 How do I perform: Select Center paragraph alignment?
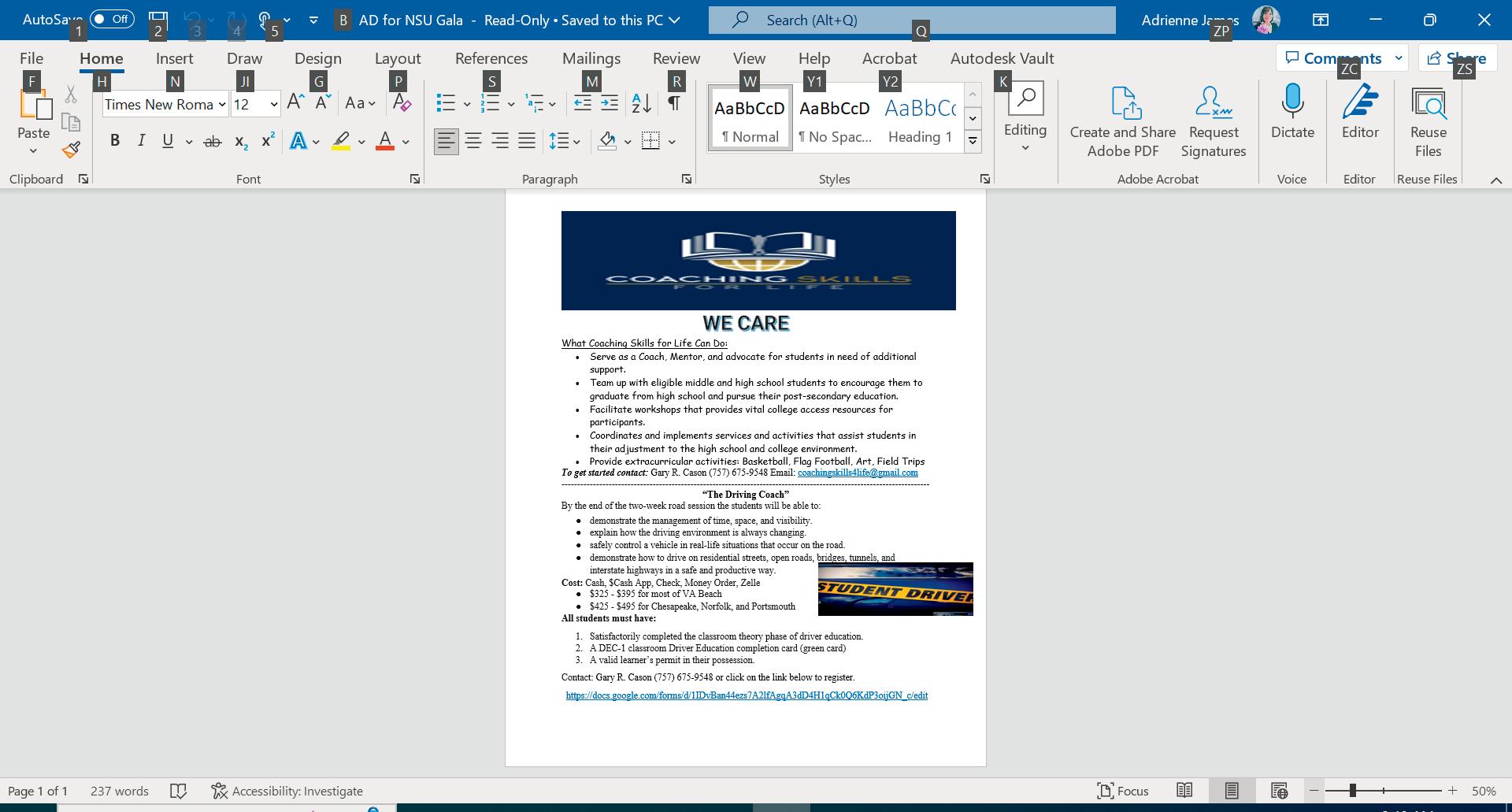[473, 141]
